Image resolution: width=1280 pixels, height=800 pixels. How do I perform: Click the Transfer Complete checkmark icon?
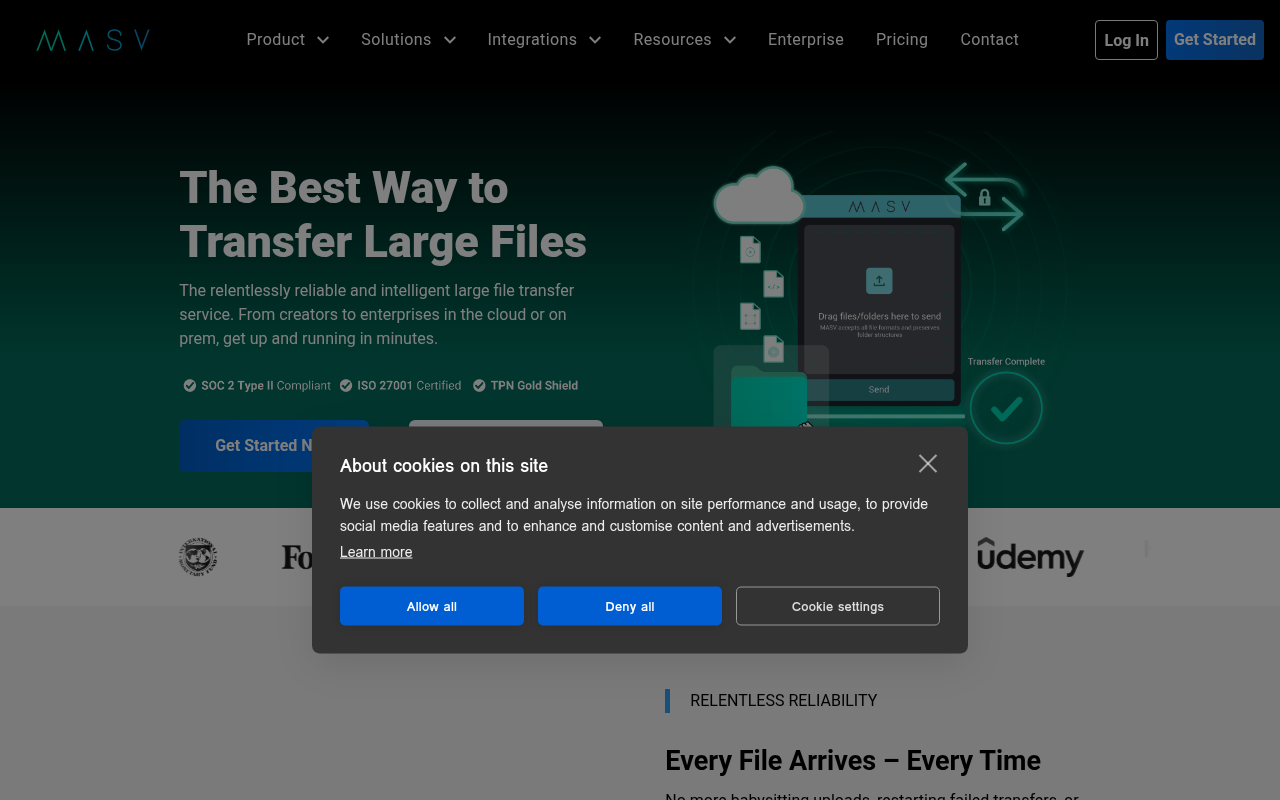click(1006, 408)
